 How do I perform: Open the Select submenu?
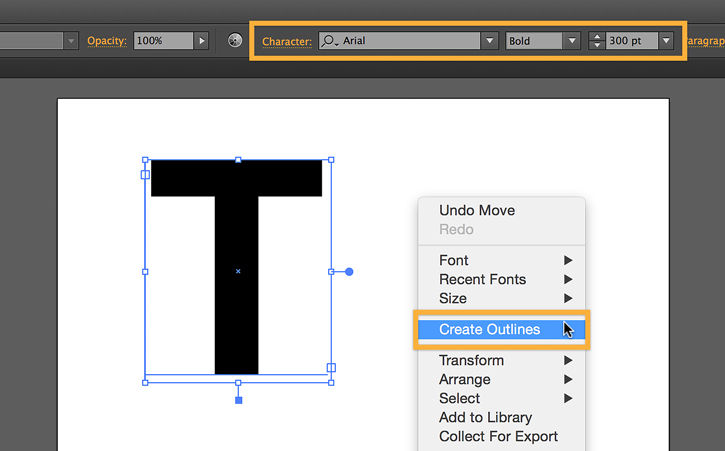[502, 398]
